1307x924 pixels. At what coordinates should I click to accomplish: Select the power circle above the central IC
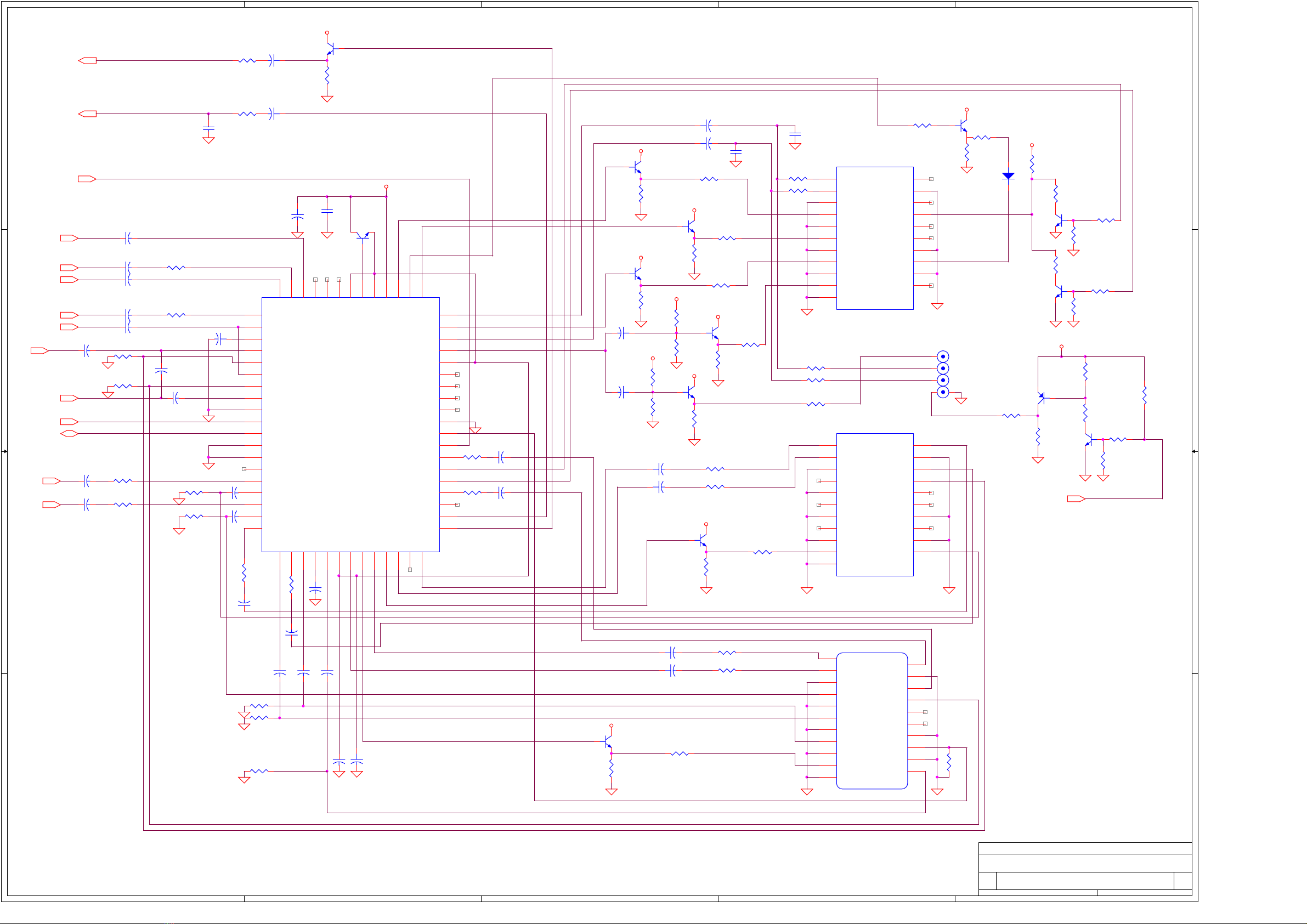tap(386, 187)
